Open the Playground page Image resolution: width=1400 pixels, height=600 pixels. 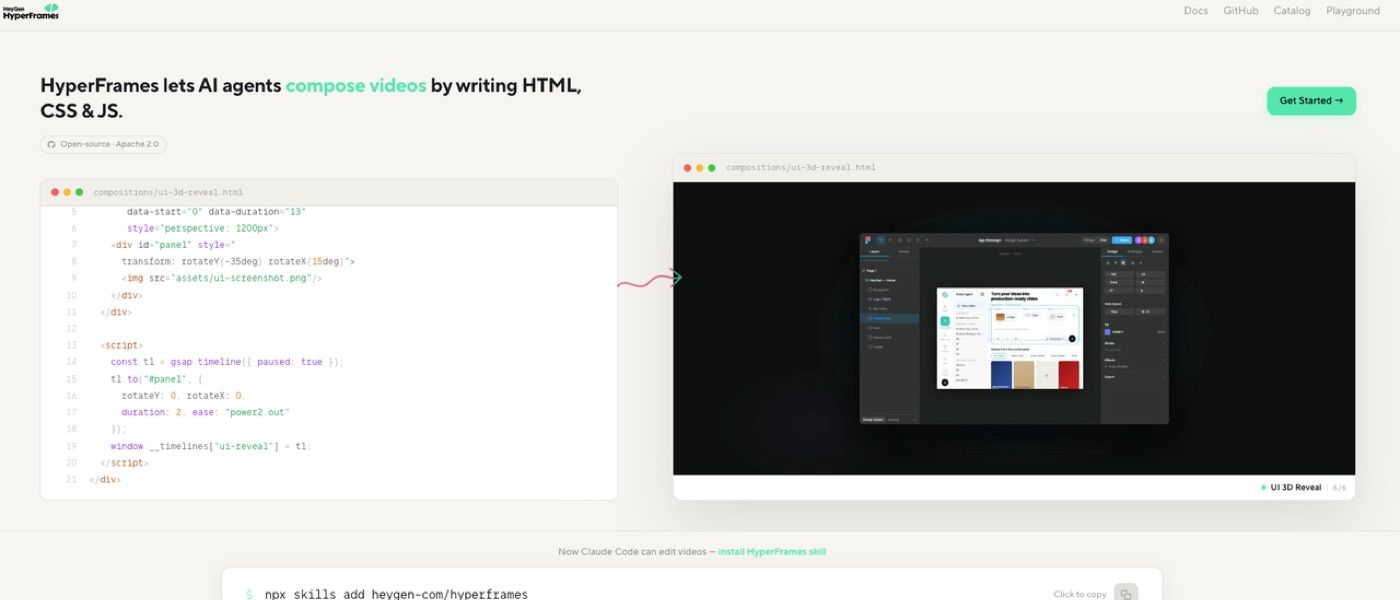coord(1353,11)
